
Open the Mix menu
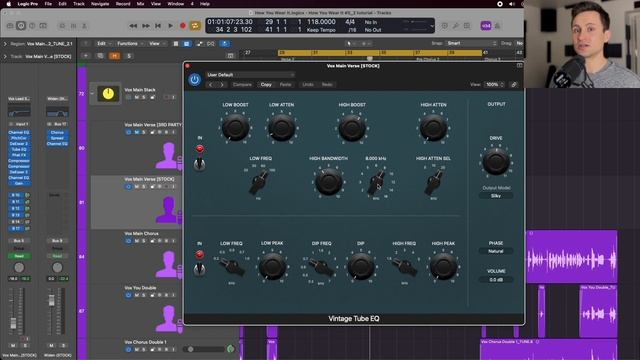[140, 4]
